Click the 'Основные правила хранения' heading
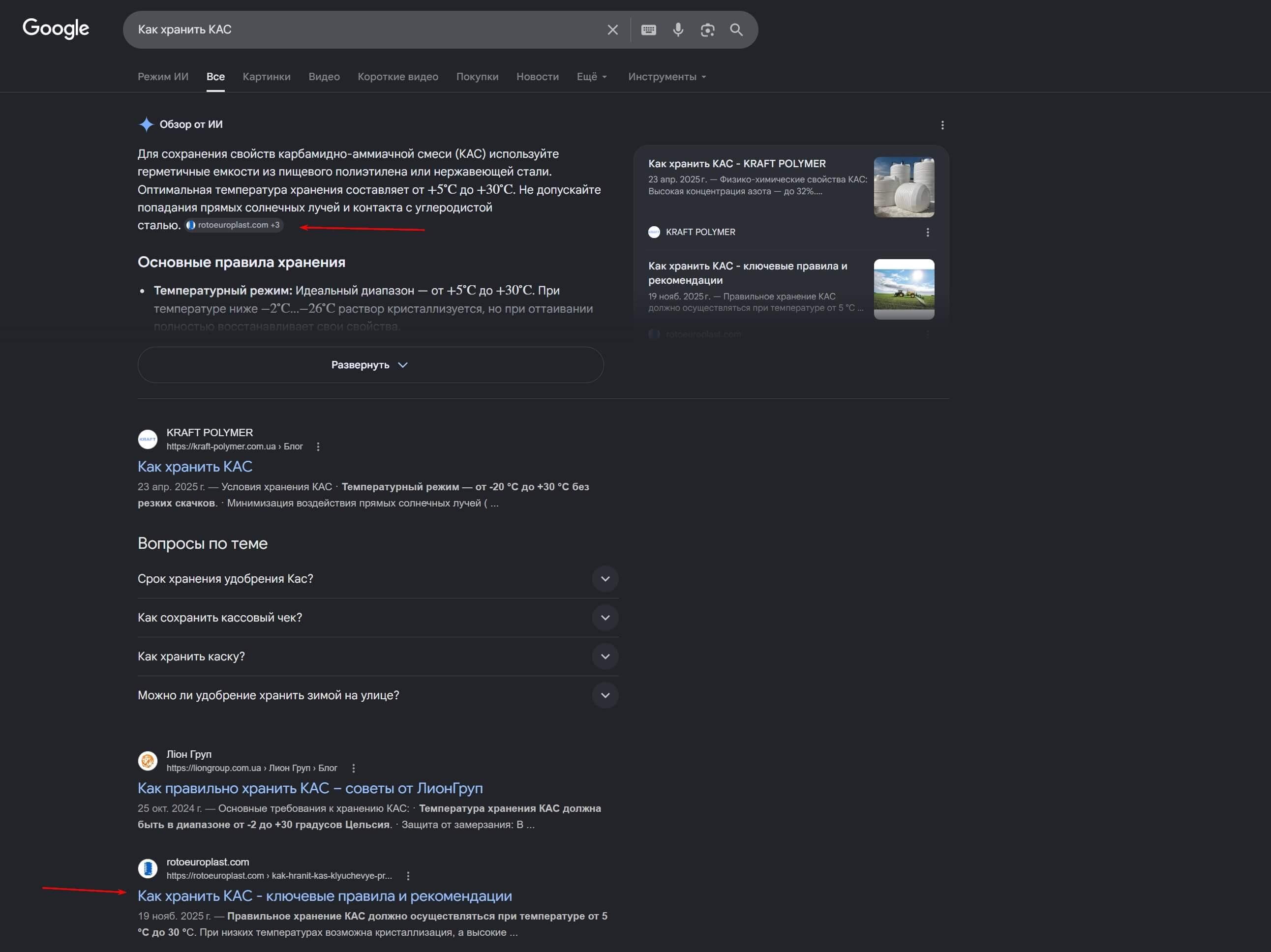1271x952 pixels. [x=242, y=262]
